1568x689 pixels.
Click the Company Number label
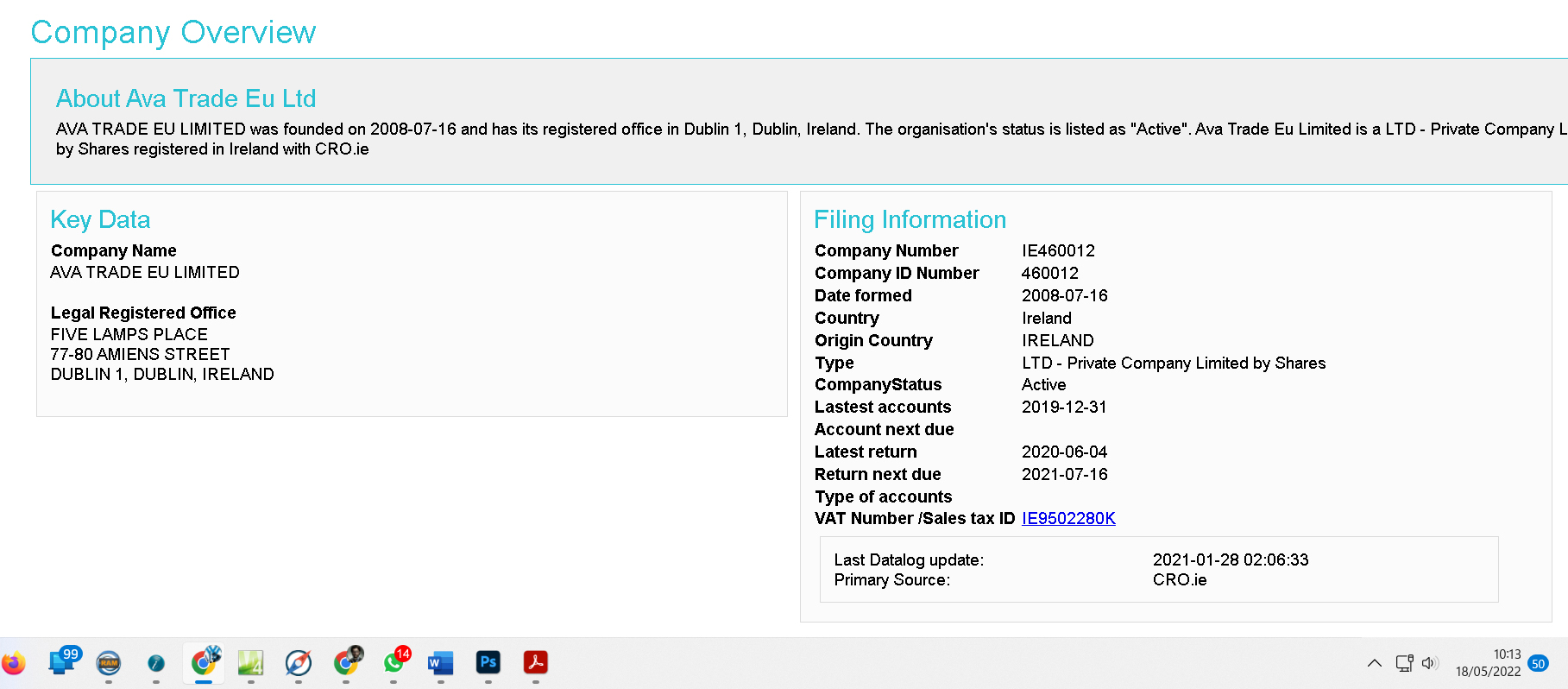point(886,250)
